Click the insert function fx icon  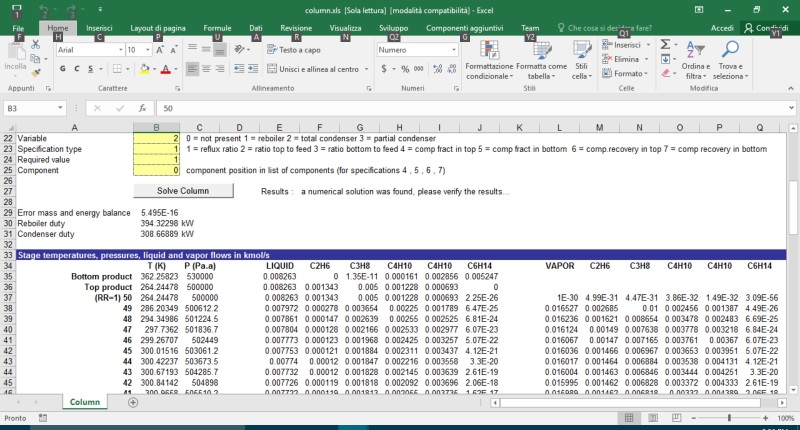point(142,108)
